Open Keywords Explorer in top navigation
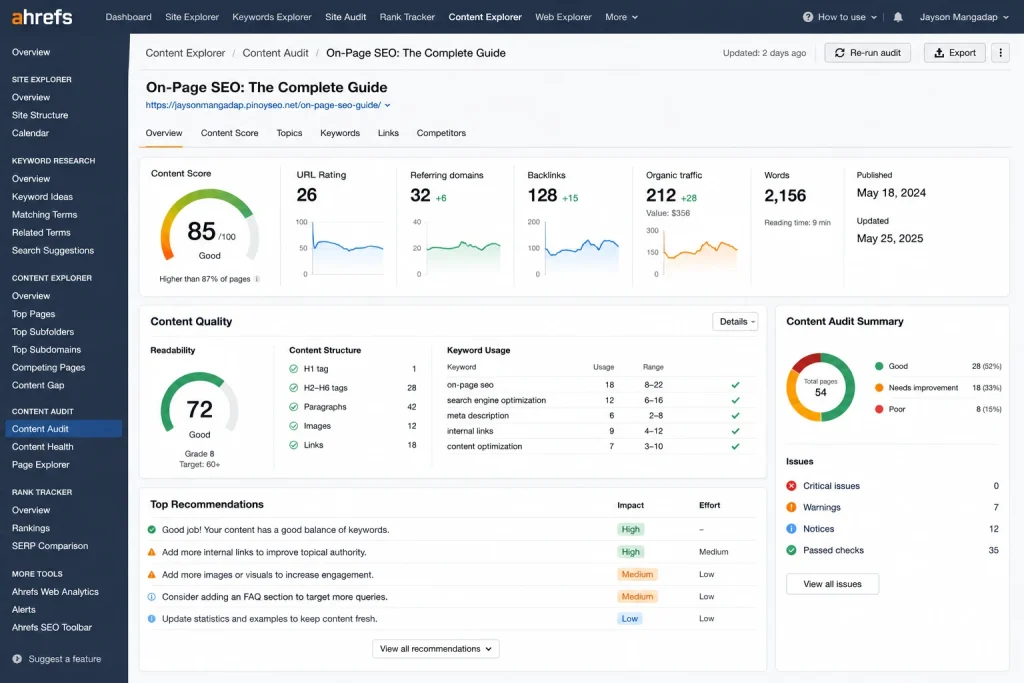 272,17
